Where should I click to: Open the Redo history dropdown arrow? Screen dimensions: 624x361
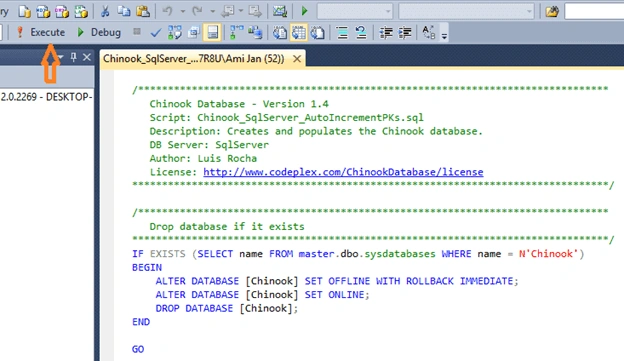[x=213, y=11]
